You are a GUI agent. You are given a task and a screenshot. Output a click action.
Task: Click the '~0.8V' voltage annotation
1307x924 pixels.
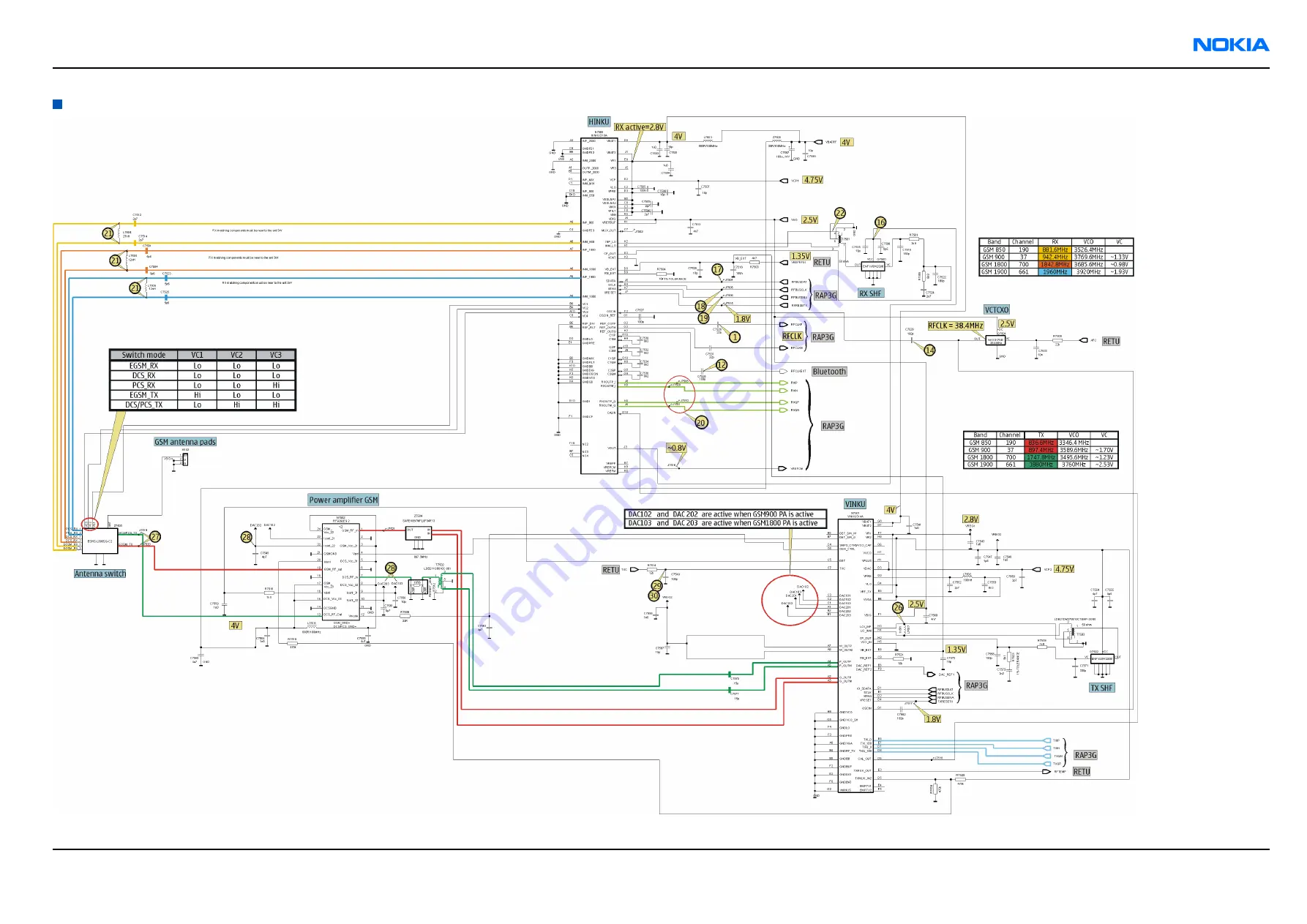(x=676, y=448)
